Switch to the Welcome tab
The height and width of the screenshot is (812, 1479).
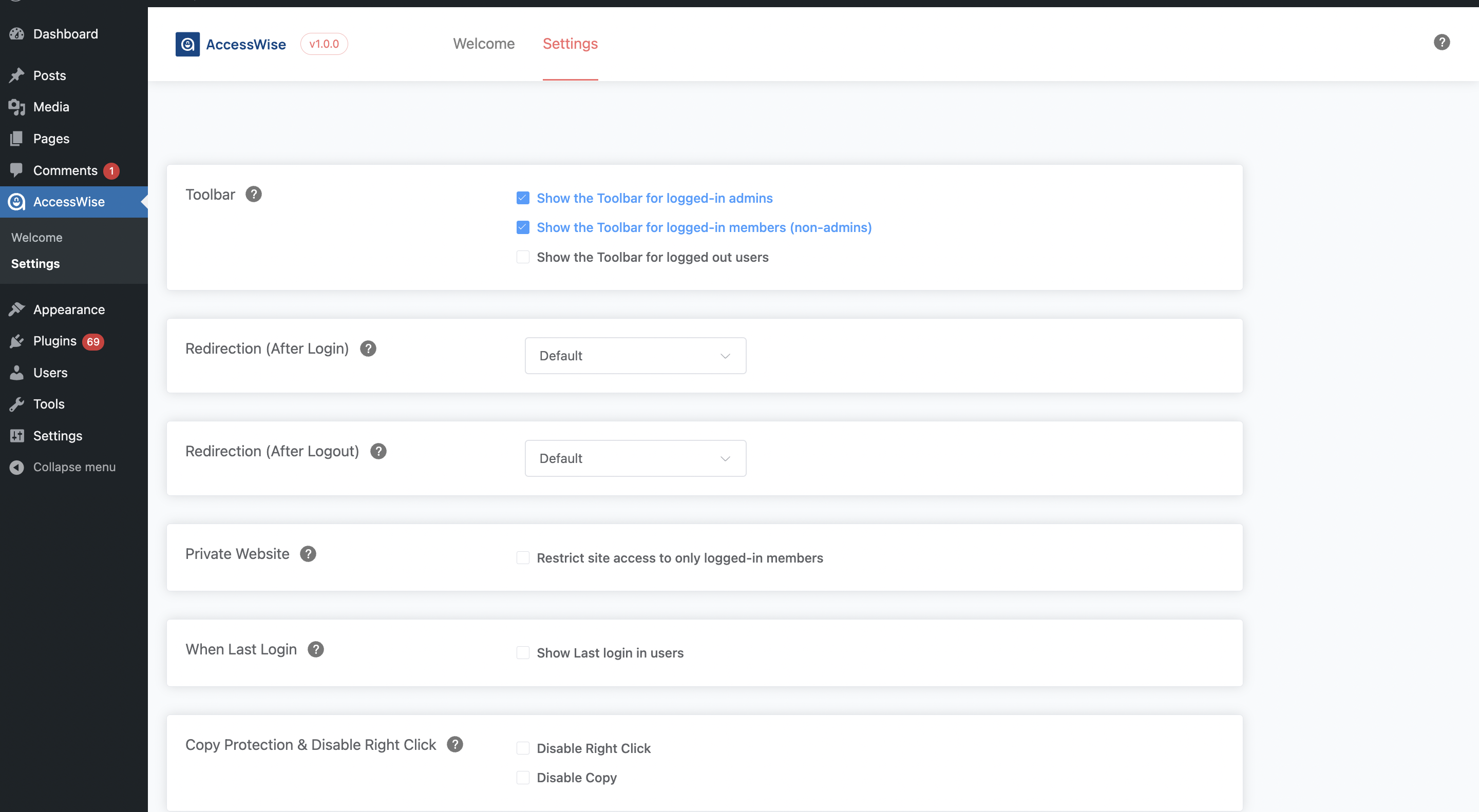pos(483,44)
